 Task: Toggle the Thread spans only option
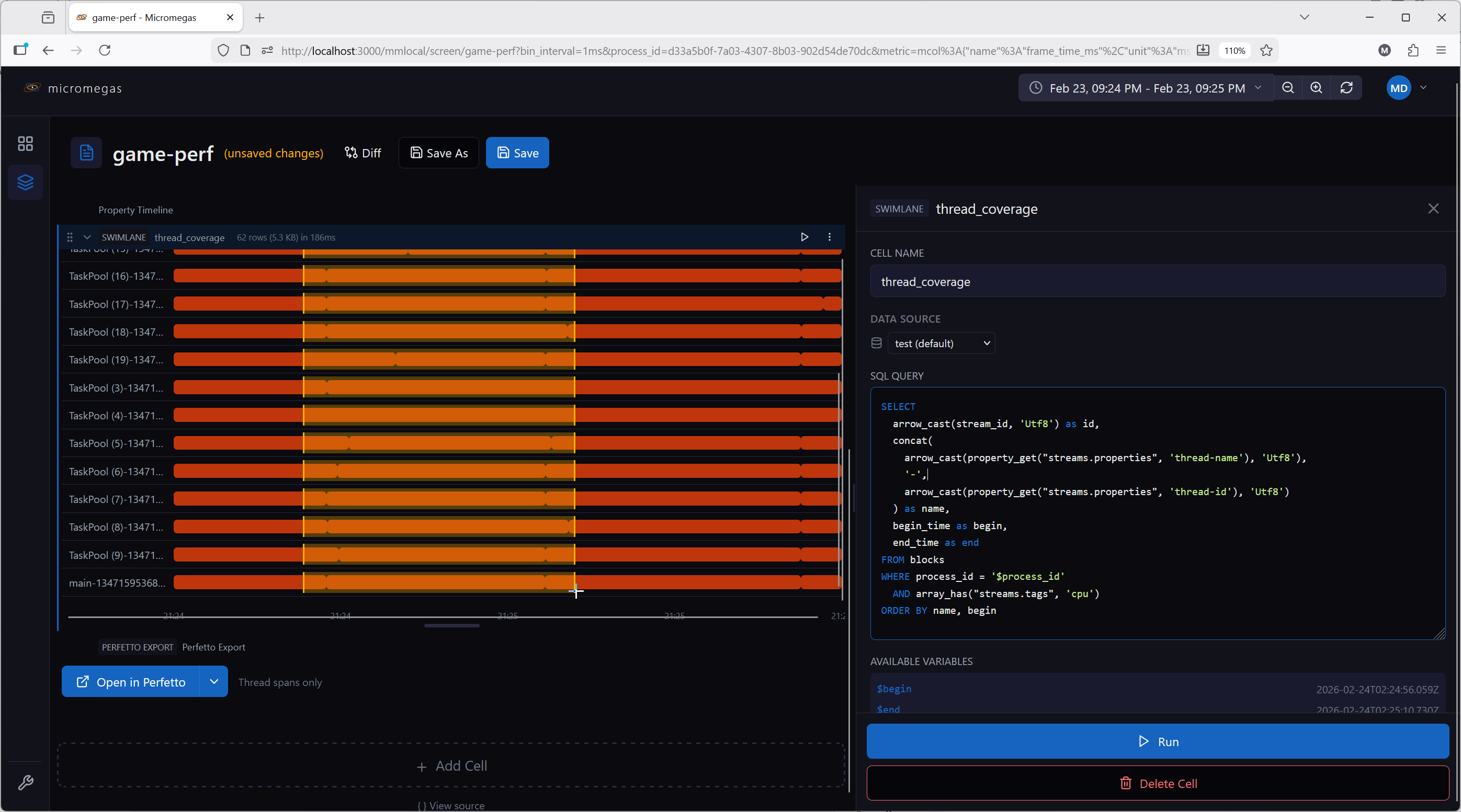pos(280,682)
